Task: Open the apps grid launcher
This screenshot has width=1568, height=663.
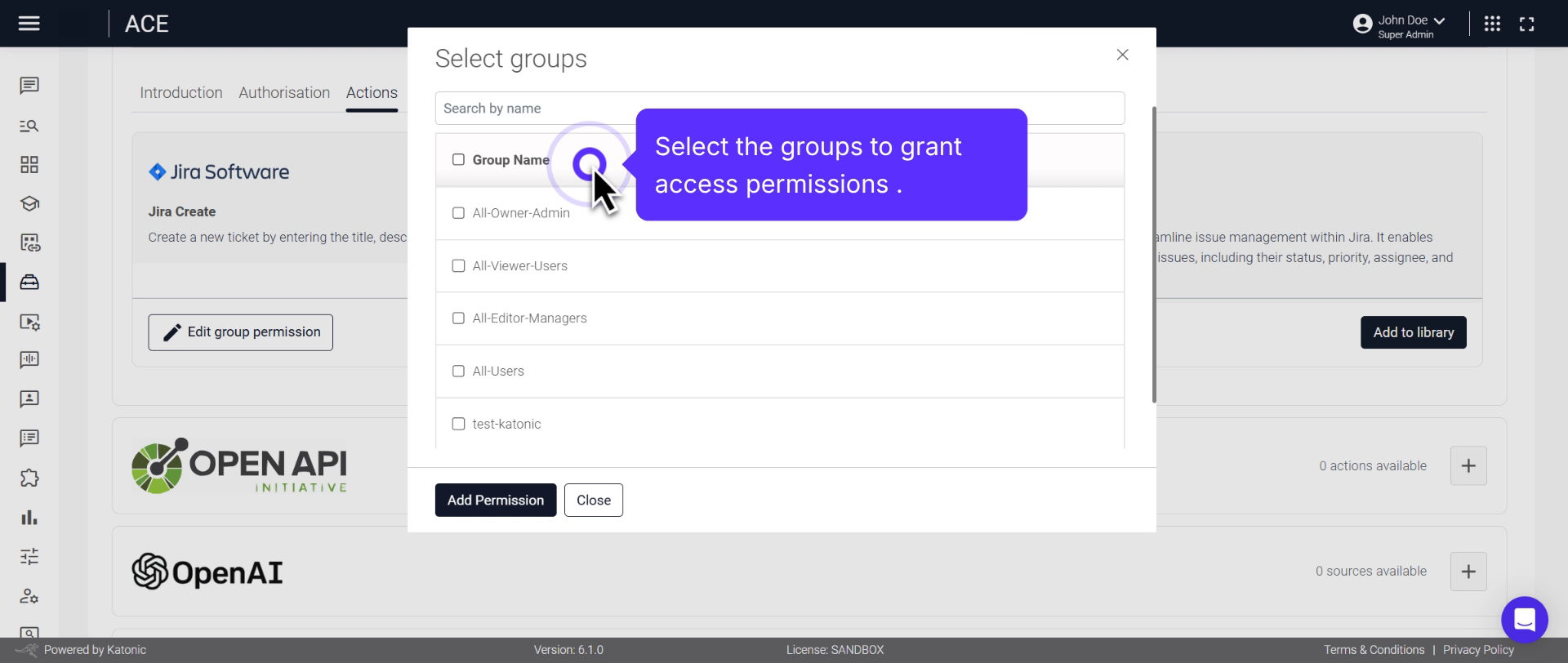Action: pos(1492,24)
